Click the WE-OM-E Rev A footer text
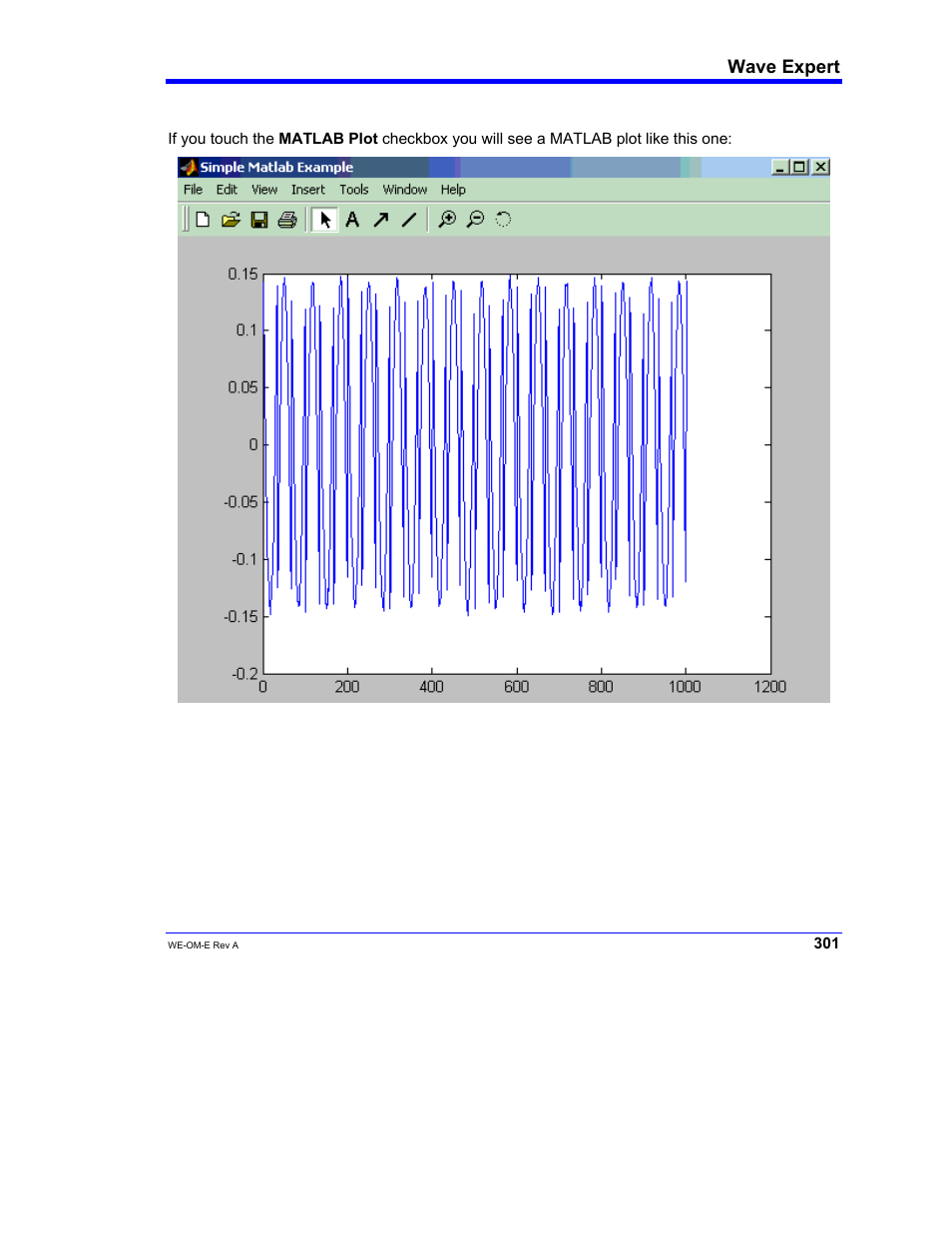The height and width of the screenshot is (1233, 952). coord(204,945)
